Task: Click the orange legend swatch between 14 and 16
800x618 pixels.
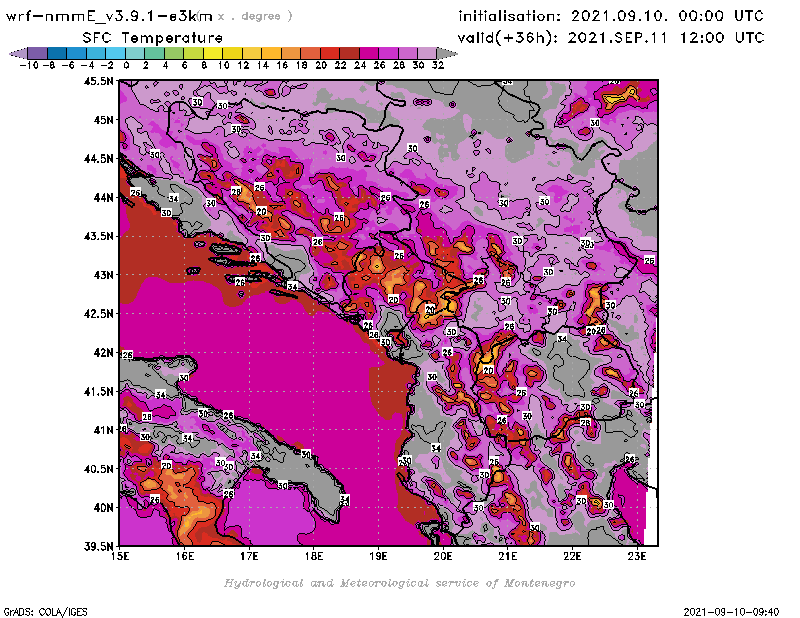Action: pos(271,53)
